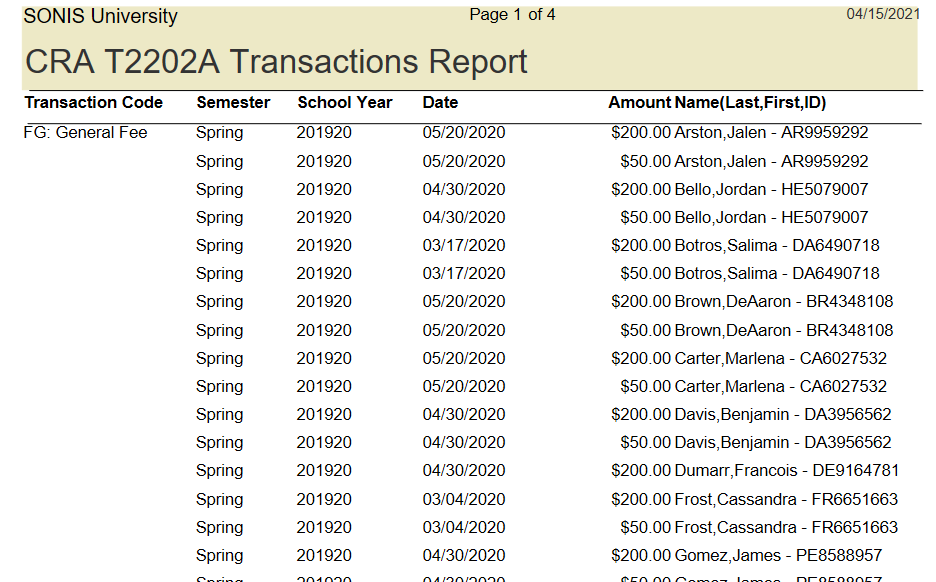The width and height of the screenshot is (936, 582).
Task: Click the Transaction Code column header
Action: pos(93,103)
